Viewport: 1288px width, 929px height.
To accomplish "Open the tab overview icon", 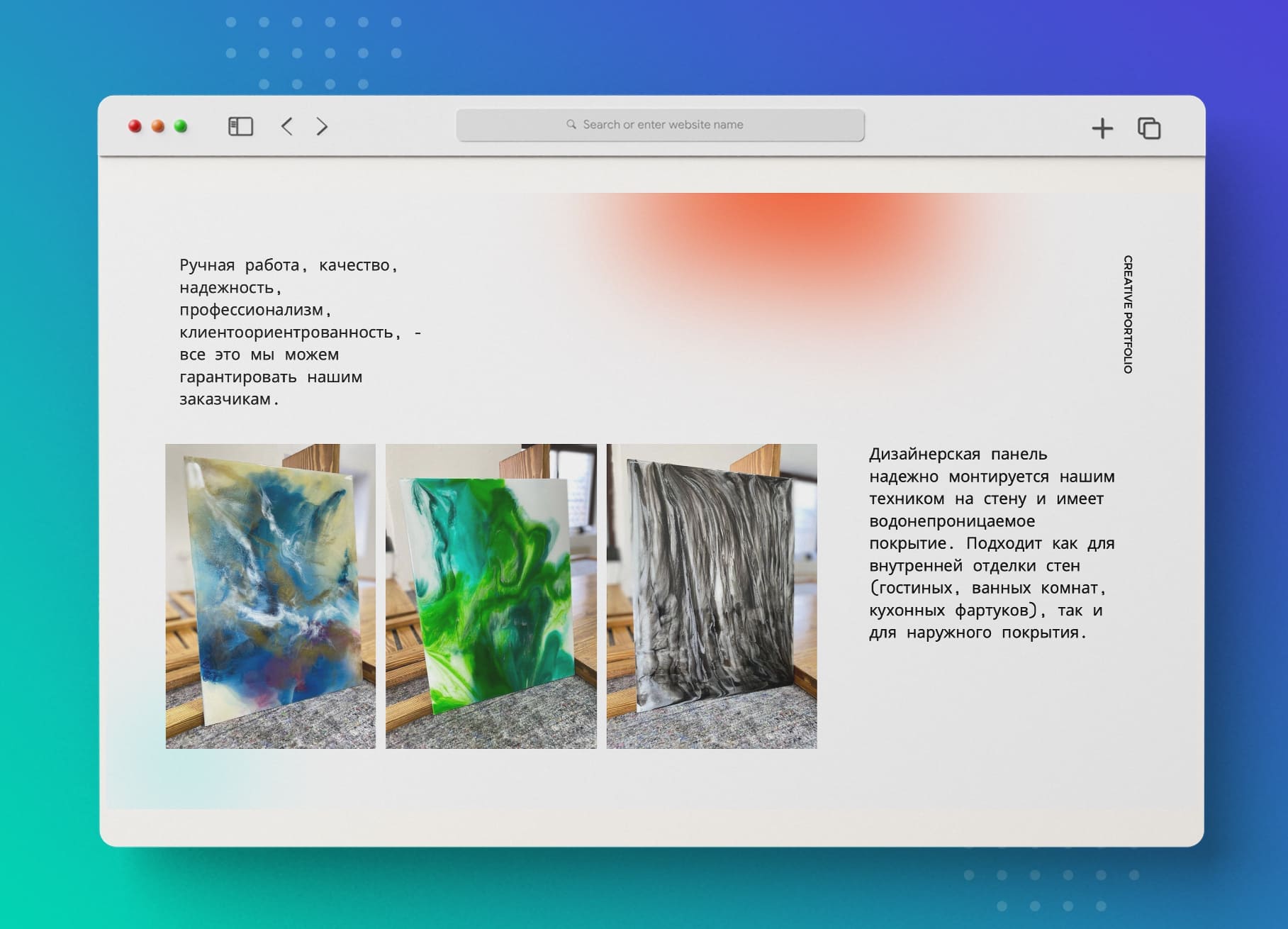I will click(1150, 127).
